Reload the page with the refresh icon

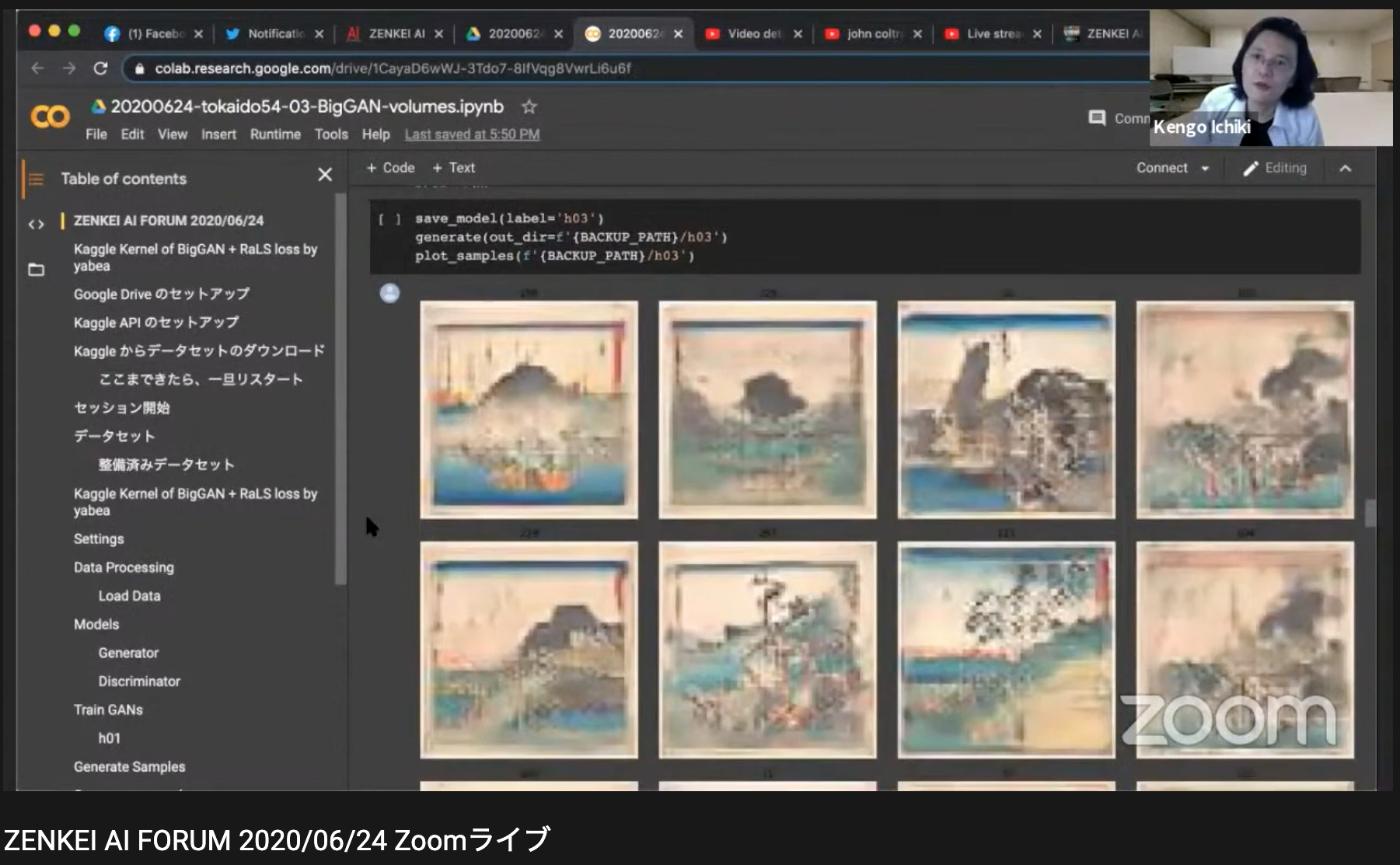[100, 68]
